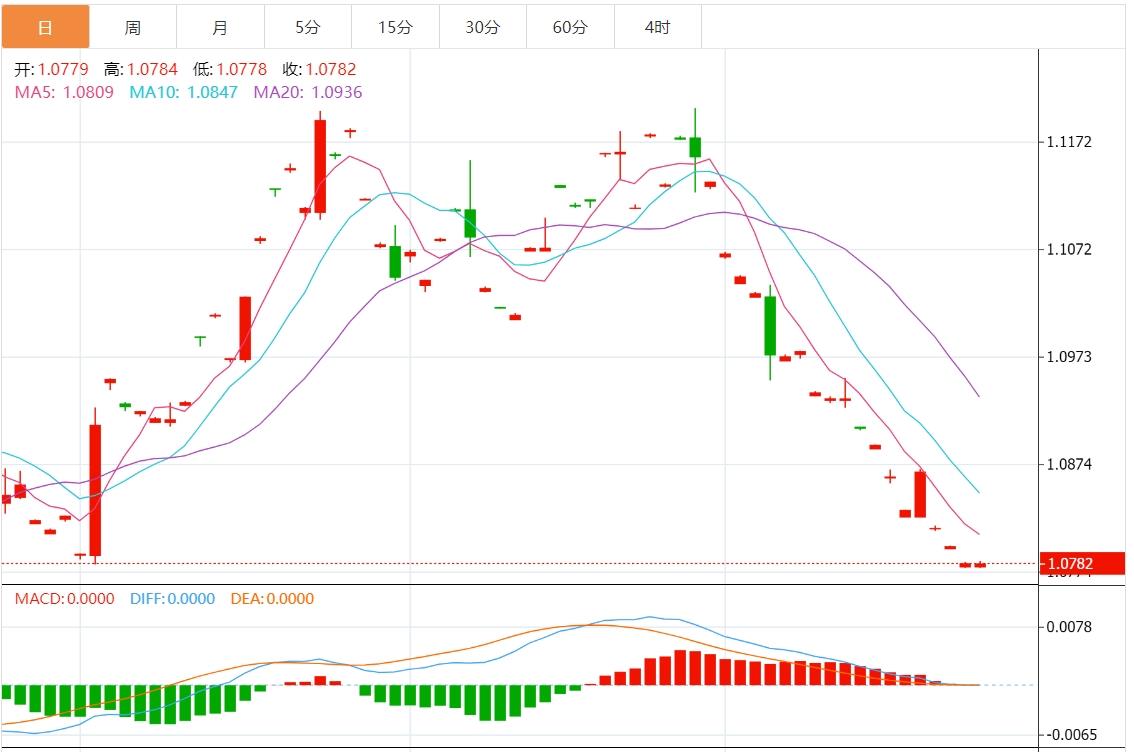Click the MA10: 1.0847 indicator label
1134x752 pixels.
coord(184,92)
